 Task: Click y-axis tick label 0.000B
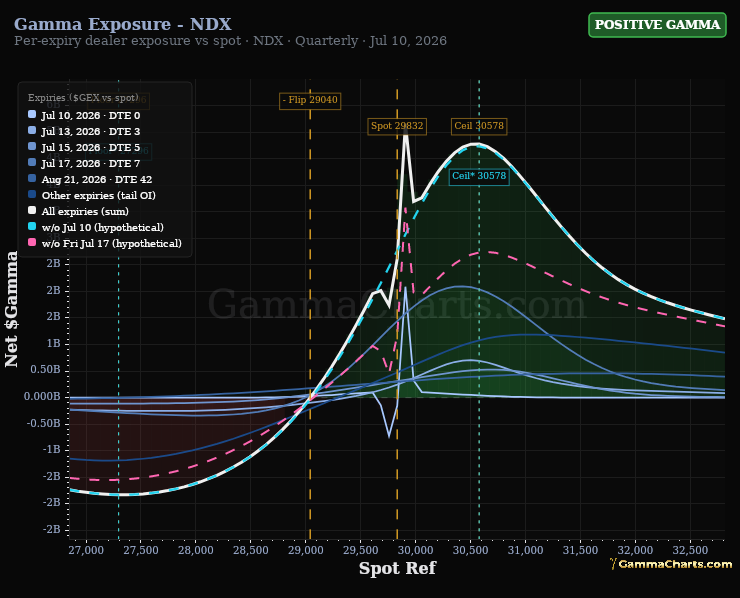point(42,396)
